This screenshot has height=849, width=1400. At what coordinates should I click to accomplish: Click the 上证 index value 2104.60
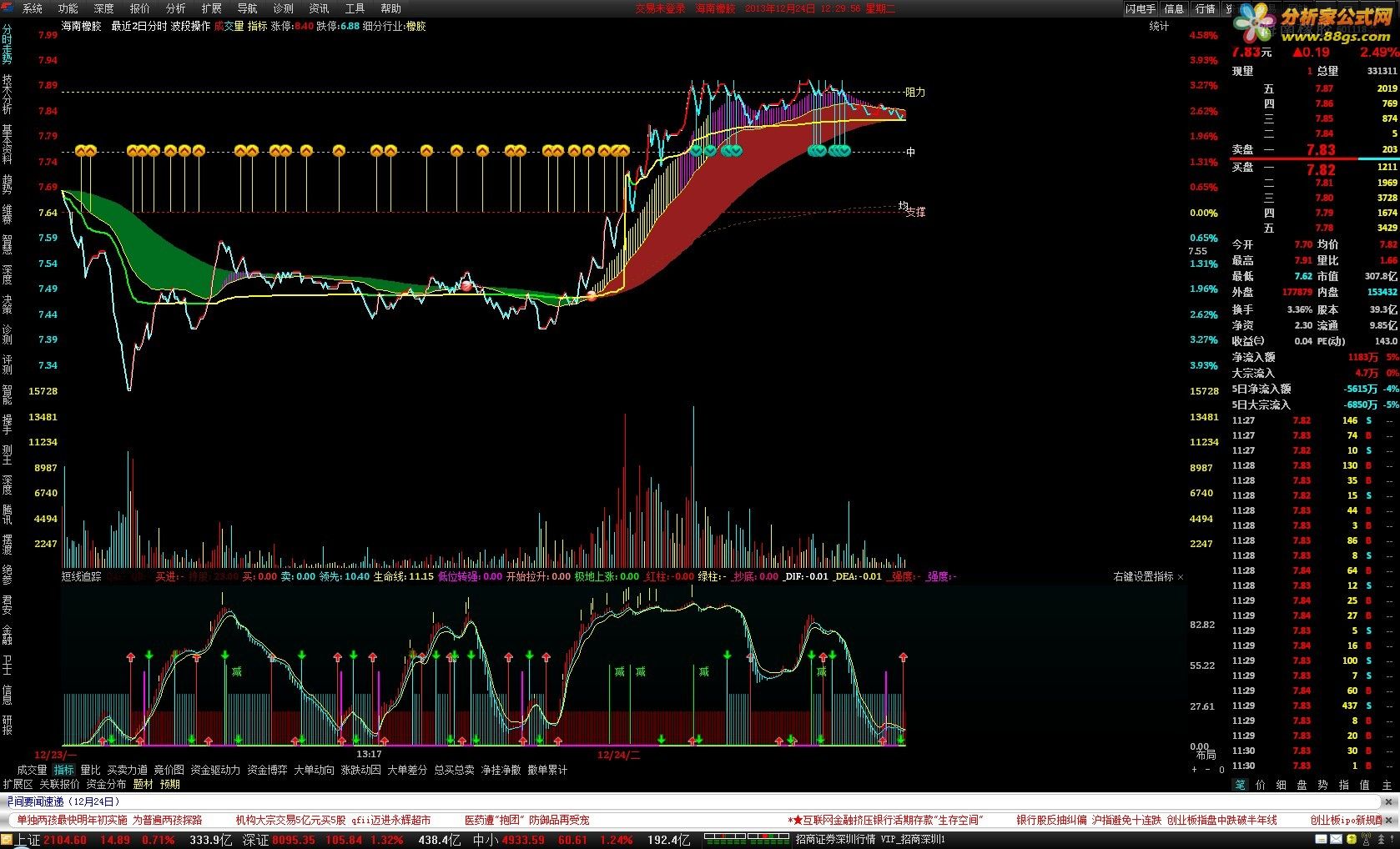(x=65, y=840)
